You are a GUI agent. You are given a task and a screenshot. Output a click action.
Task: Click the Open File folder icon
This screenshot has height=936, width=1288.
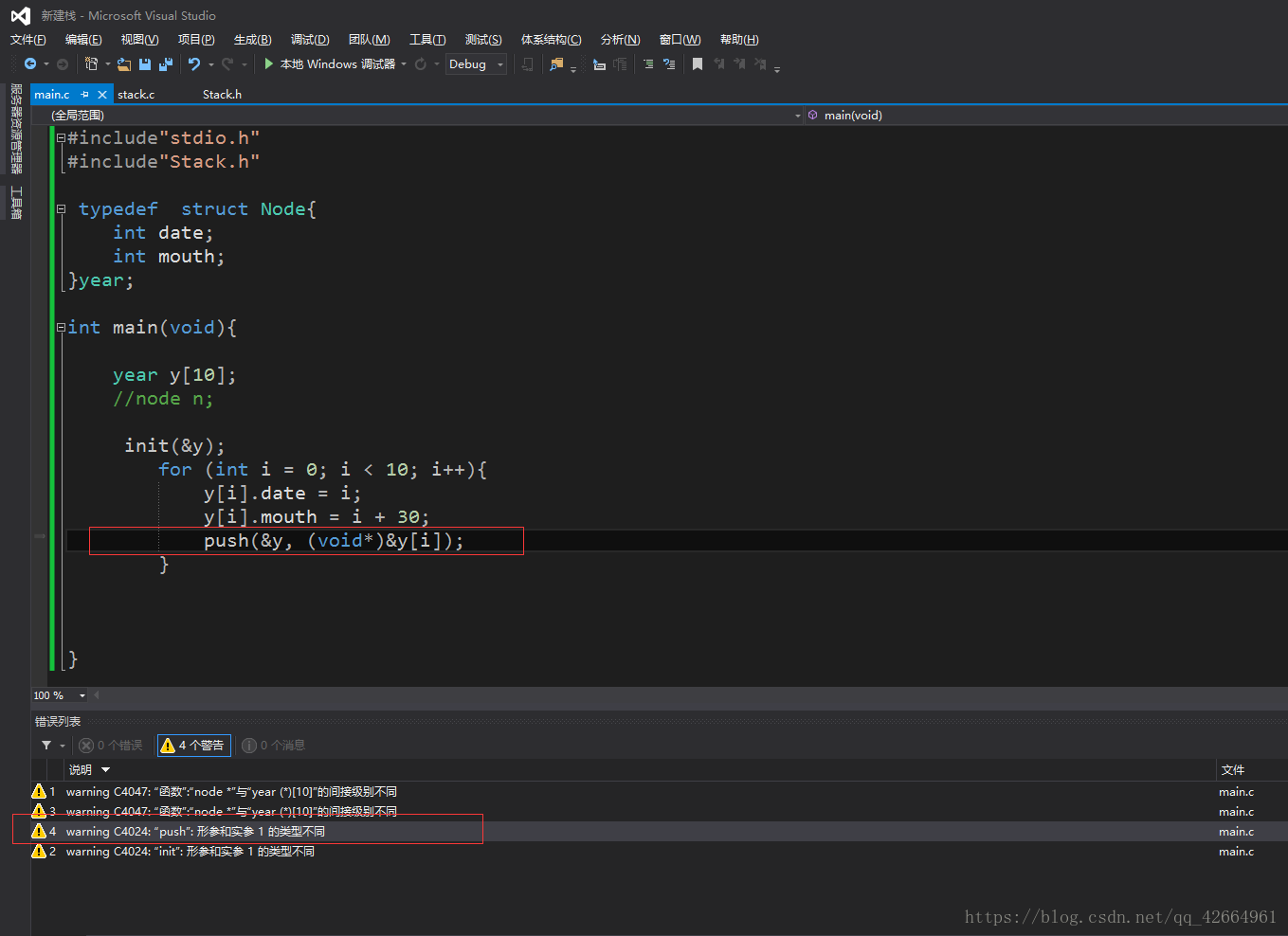pos(123,63)
